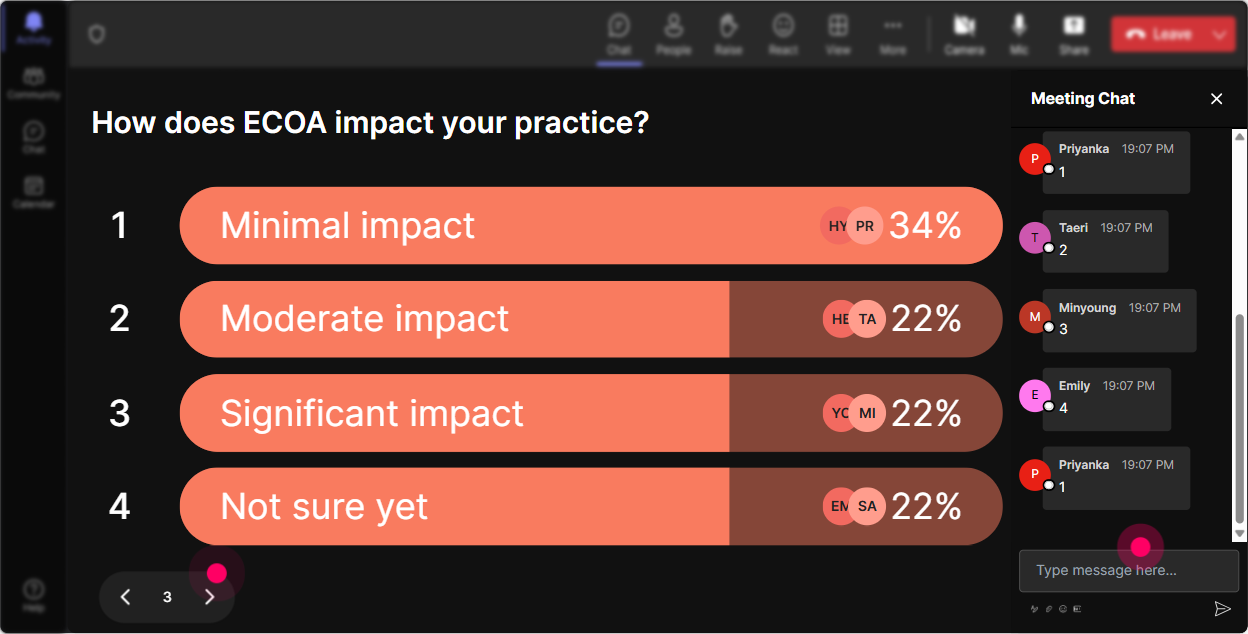Click the Minimal impact poll bar
Viewport: 1248px width, 634px height.
pyautogui.click(x=591, y=226)
